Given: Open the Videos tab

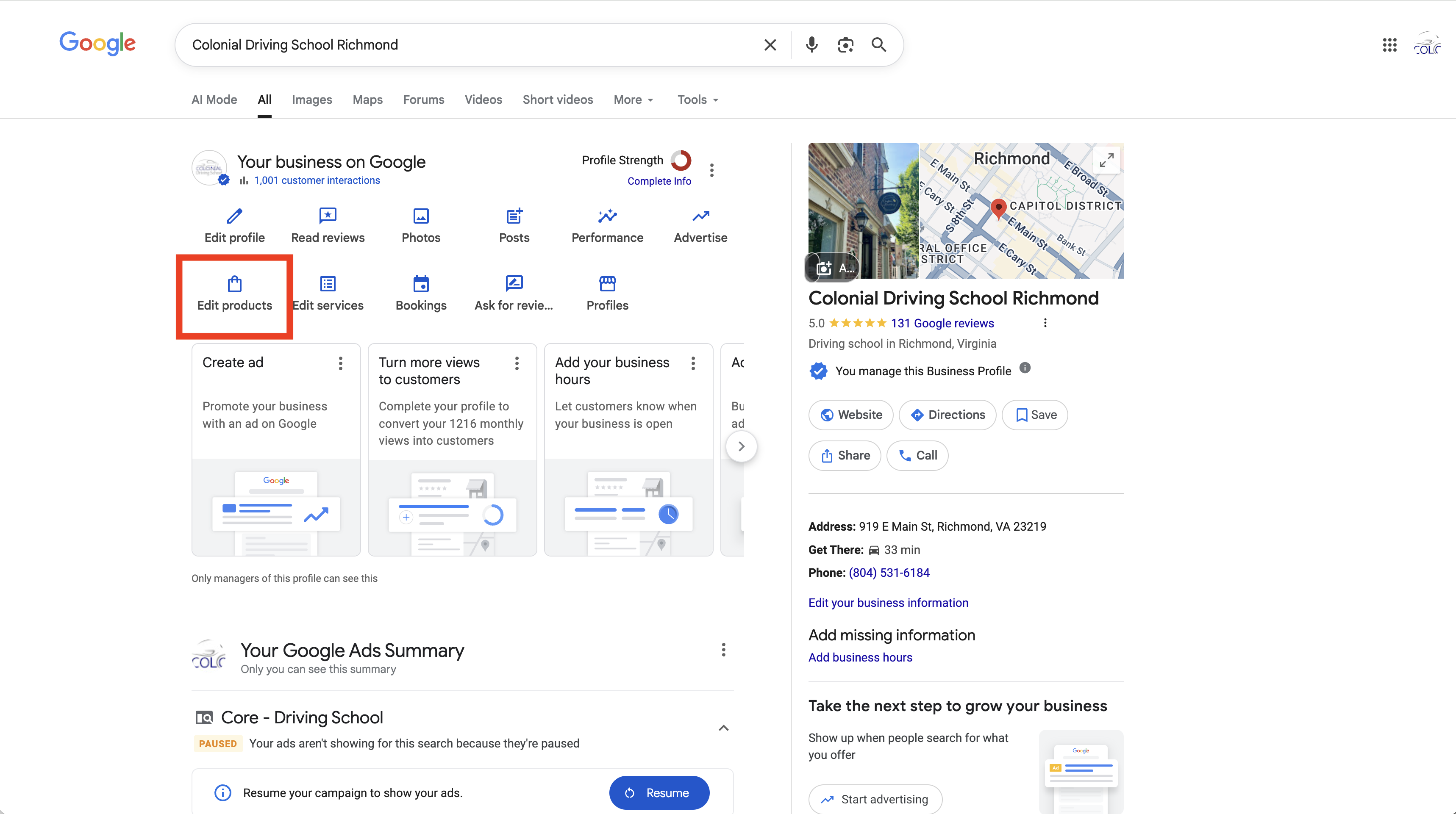Looking at the screenshot, I should coord(483,100).
